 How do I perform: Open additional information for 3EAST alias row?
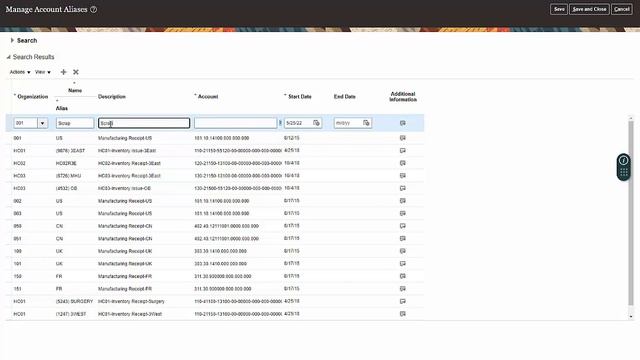403,151
